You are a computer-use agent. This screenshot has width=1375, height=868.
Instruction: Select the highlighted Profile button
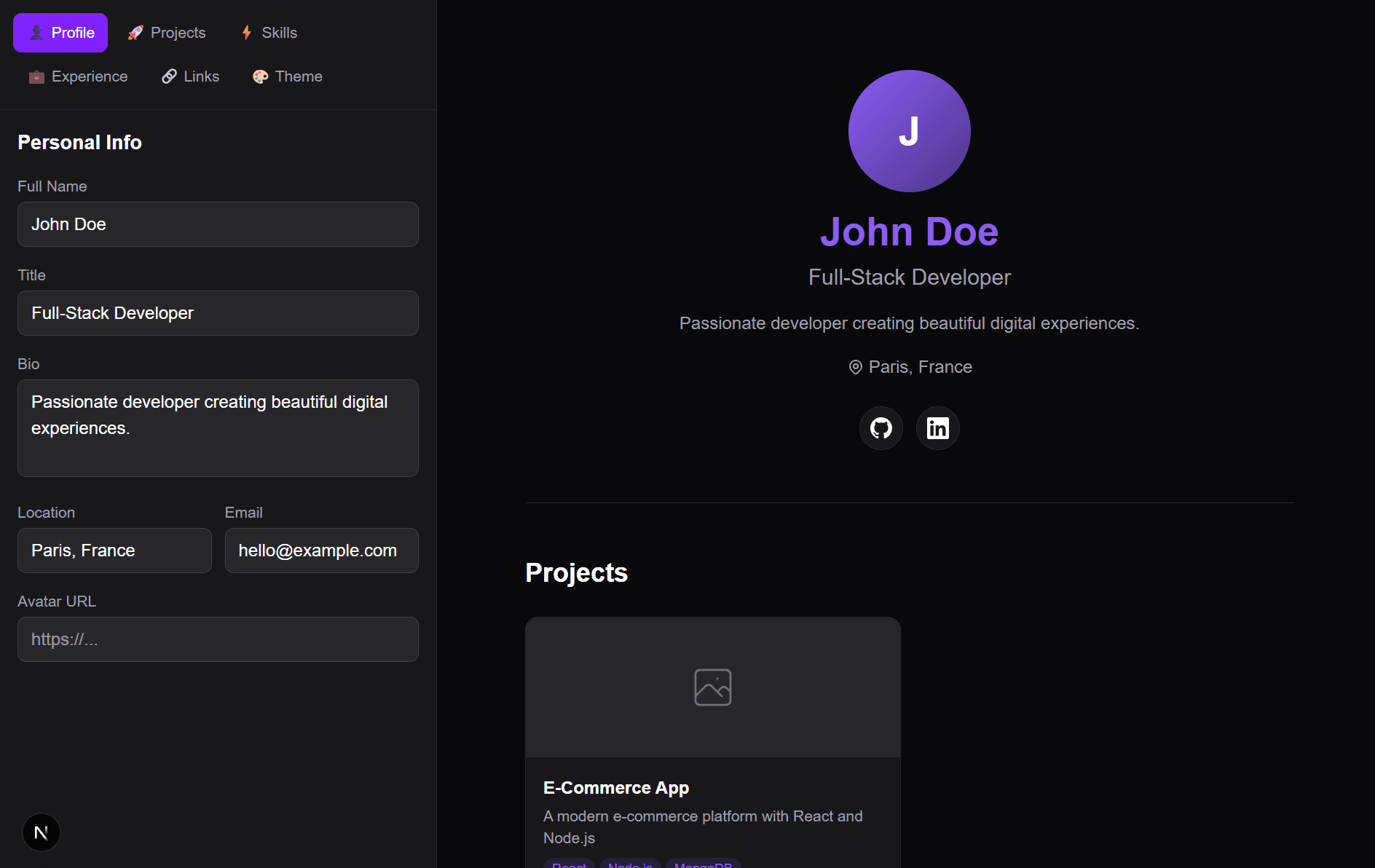coord(60,32)
